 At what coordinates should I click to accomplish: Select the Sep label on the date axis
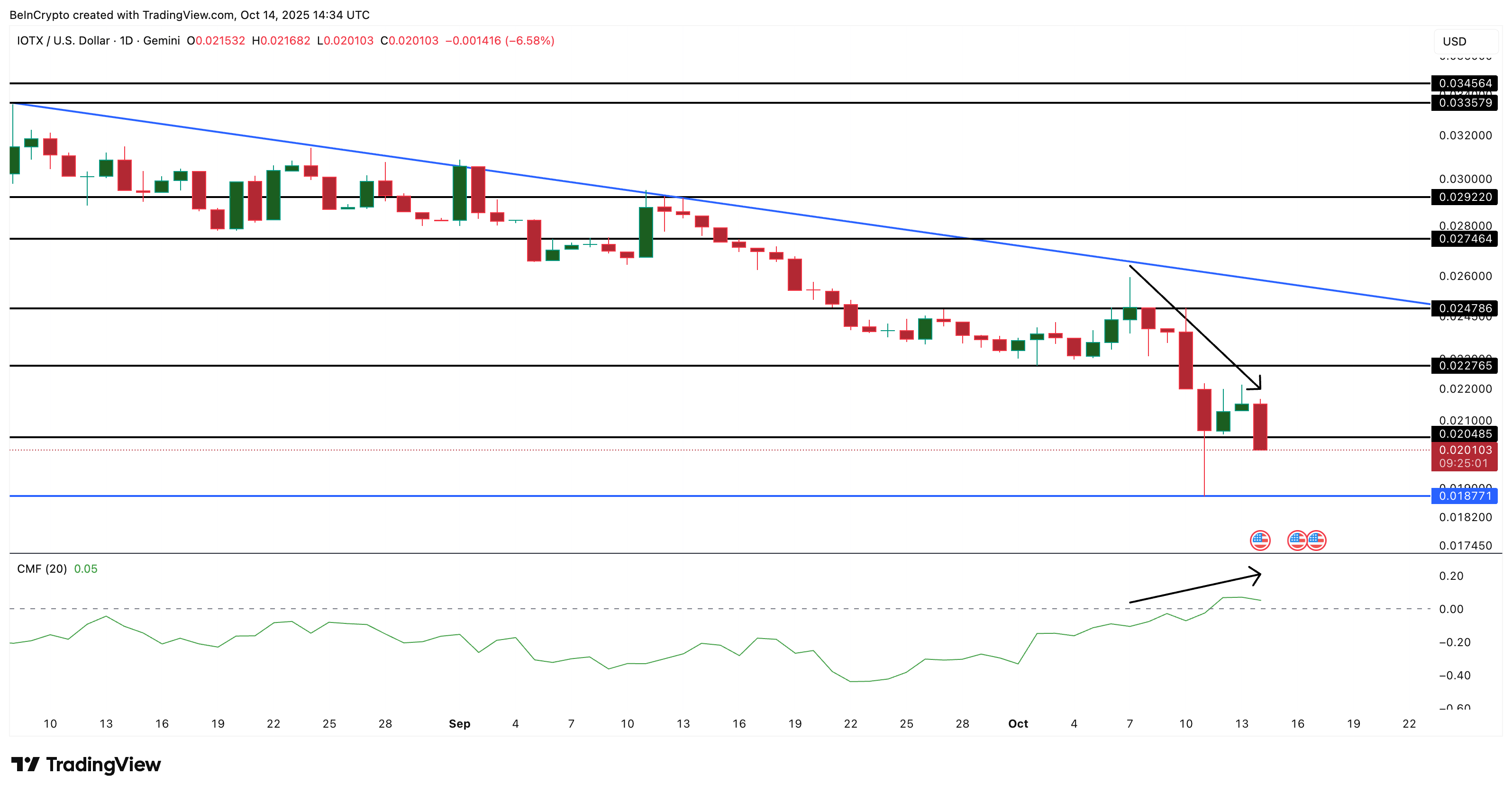(x=460, y=724)
